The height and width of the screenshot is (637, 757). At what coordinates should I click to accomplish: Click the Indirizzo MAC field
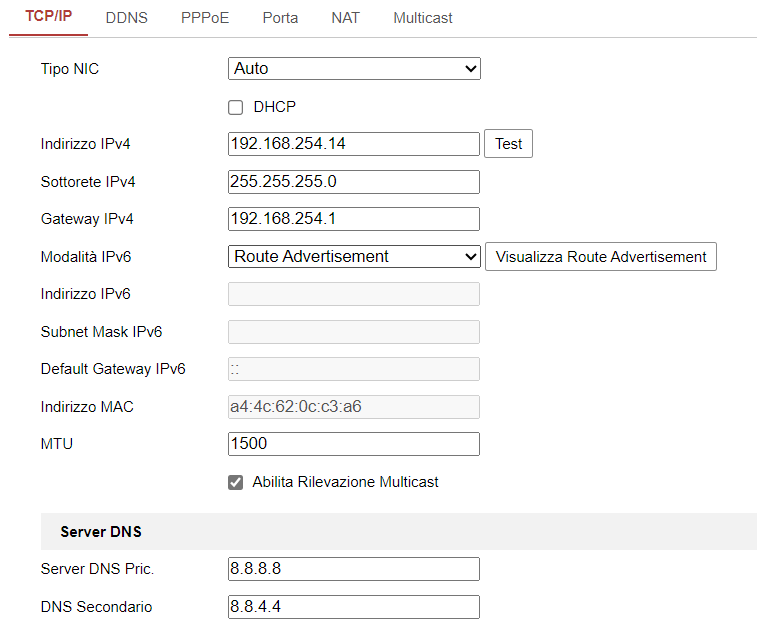click(354, 407)
